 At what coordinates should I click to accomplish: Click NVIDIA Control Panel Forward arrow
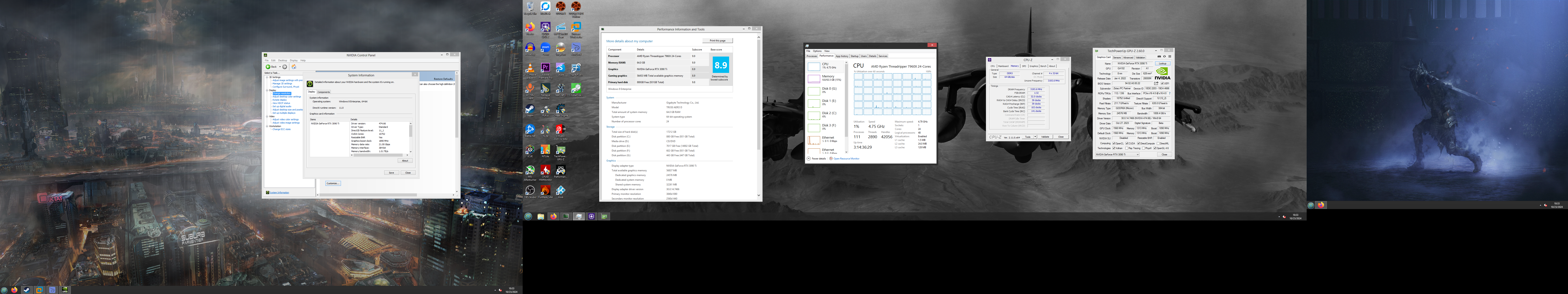[285, 67]
